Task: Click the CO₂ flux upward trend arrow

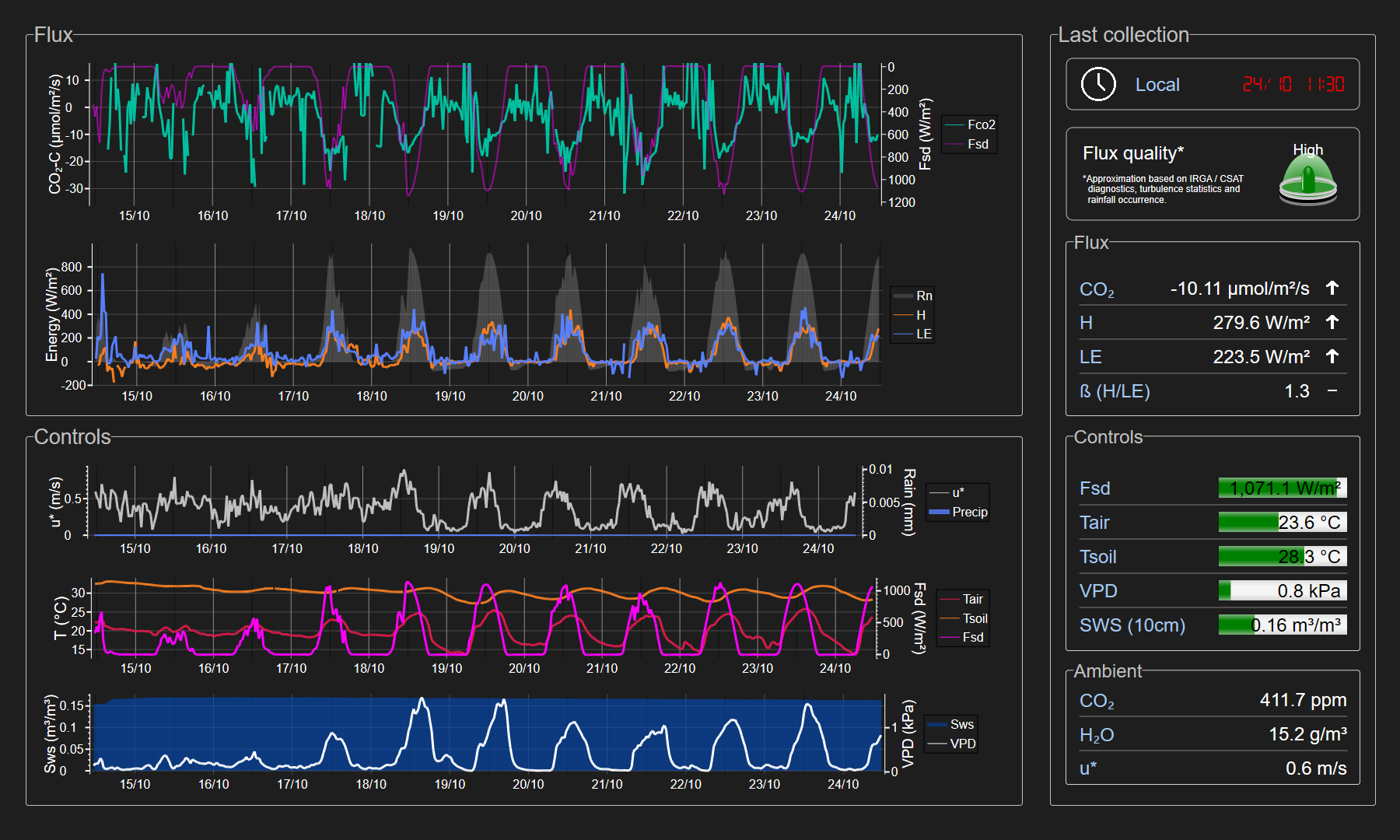Action: click(1332, 289)
